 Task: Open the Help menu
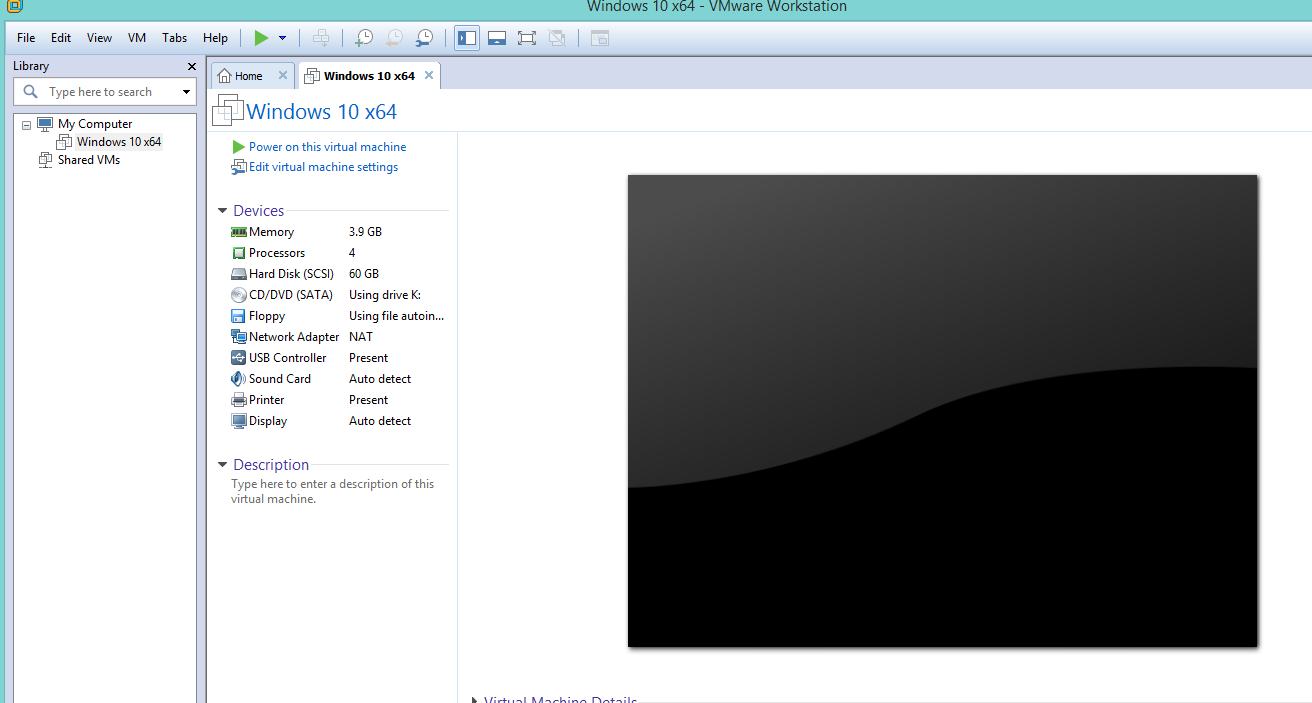tap(215, 38)
